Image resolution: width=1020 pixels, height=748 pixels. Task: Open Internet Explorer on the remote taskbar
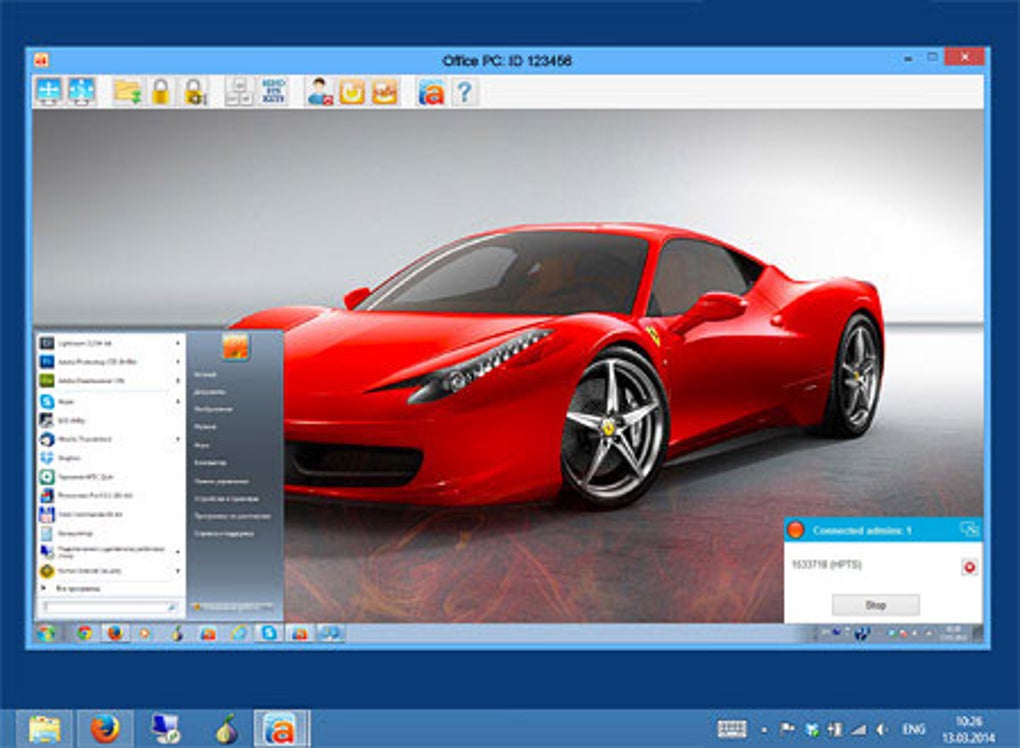(239, 633)
